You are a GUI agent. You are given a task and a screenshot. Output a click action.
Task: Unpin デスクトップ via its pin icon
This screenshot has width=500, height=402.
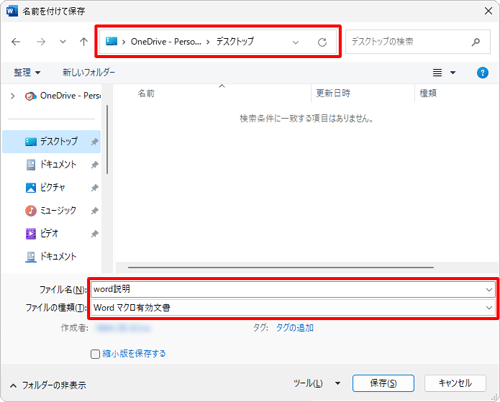[95, 142]
